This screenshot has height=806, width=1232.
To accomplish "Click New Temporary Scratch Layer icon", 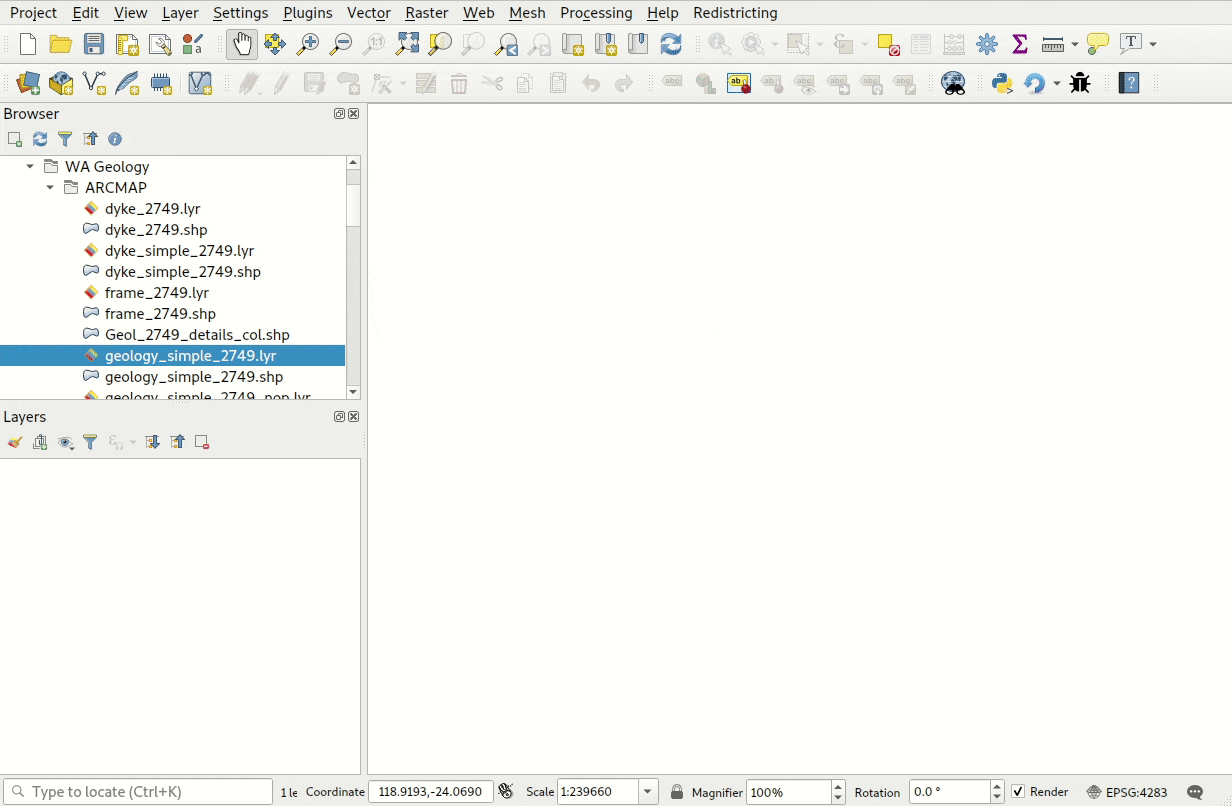I will 161,83.
